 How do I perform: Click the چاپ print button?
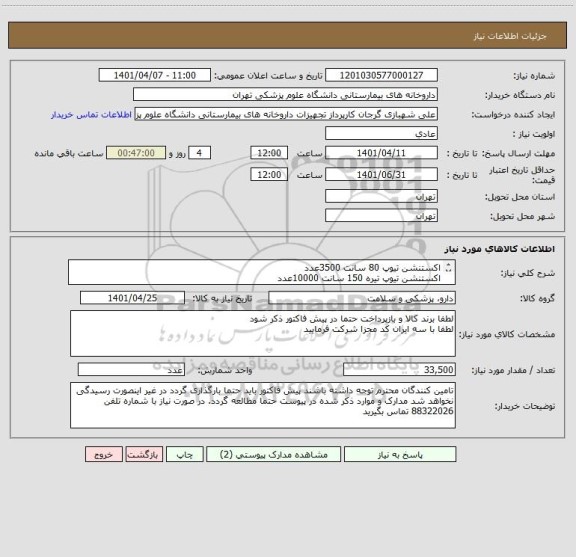184,454
